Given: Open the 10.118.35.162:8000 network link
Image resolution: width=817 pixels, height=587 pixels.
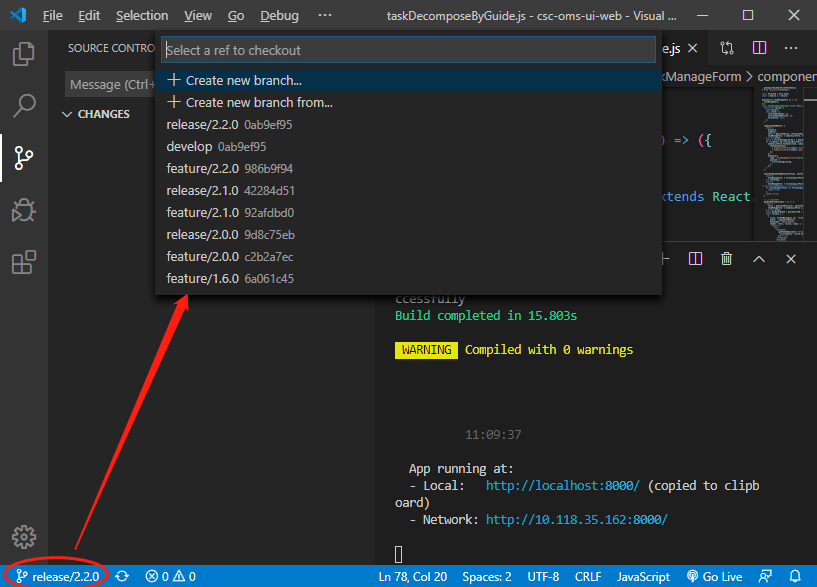Looking at the screenshot, I should pos(576,519).
